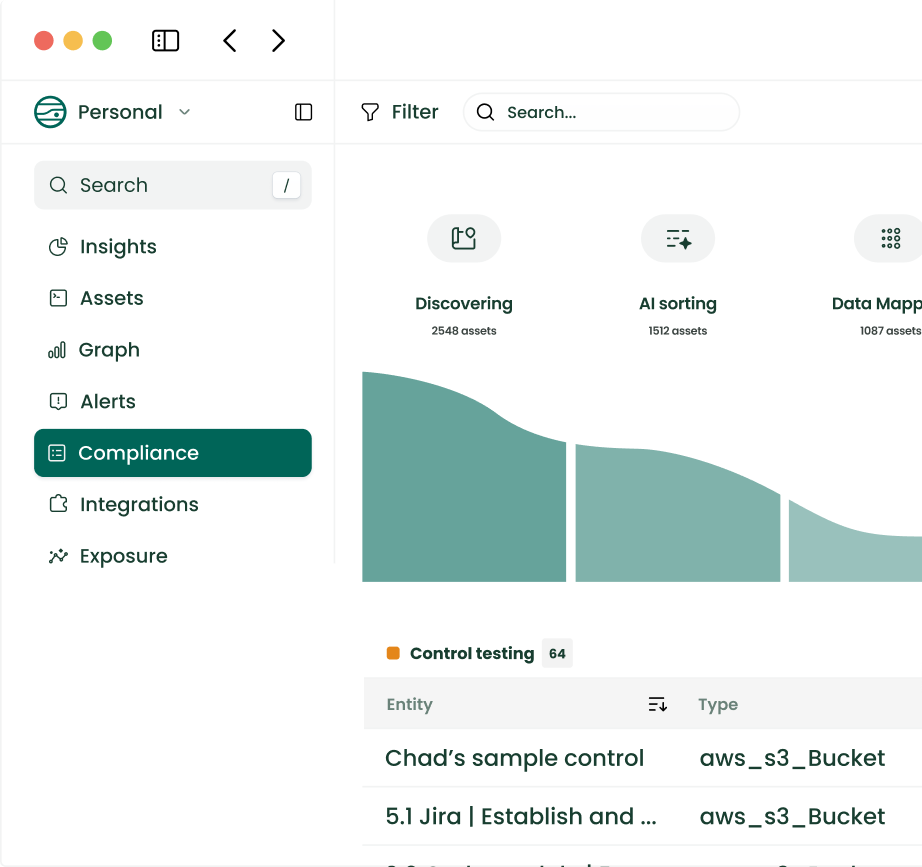Click the Type column header

717,705
